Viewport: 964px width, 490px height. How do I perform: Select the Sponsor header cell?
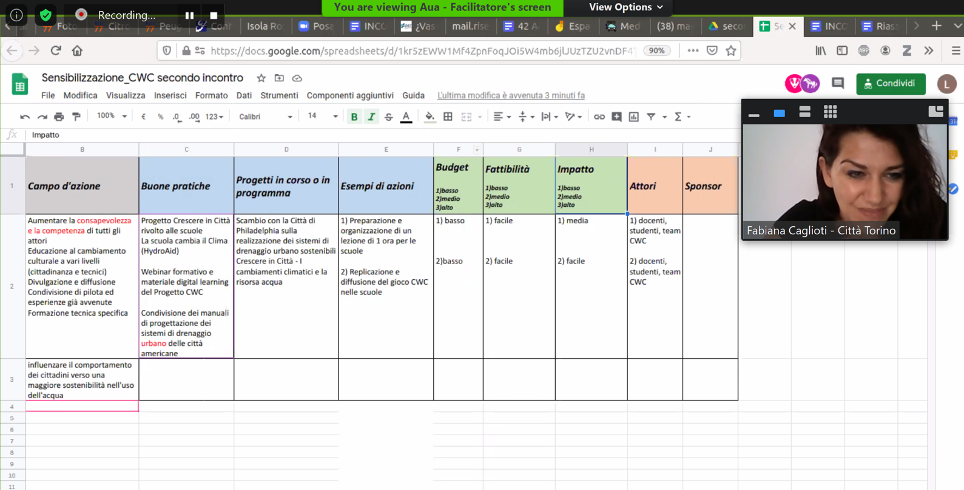(x=710, y=186)
